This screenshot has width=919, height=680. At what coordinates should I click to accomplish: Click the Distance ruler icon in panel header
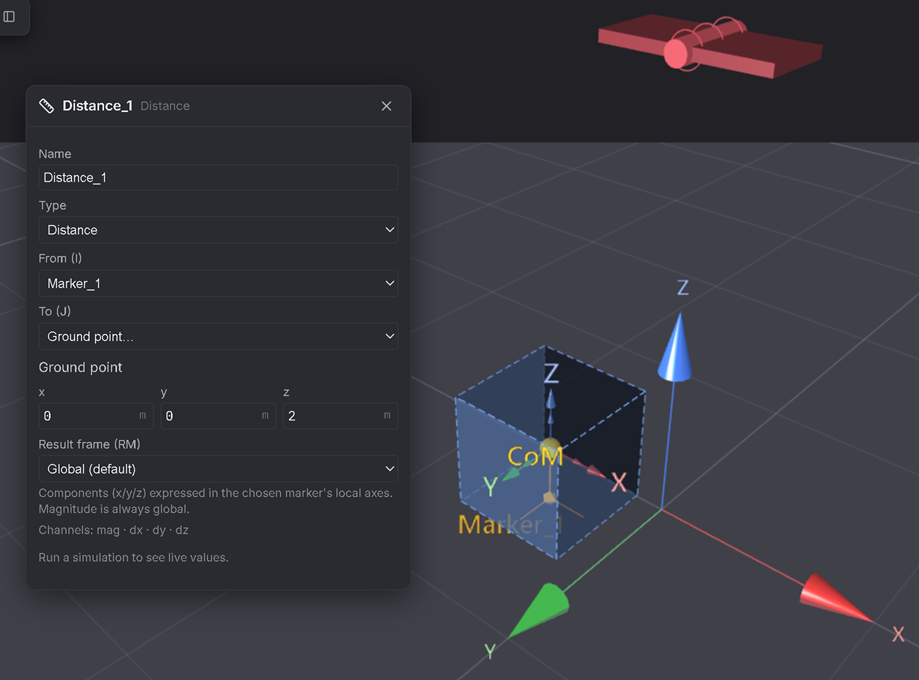(46, 106)
